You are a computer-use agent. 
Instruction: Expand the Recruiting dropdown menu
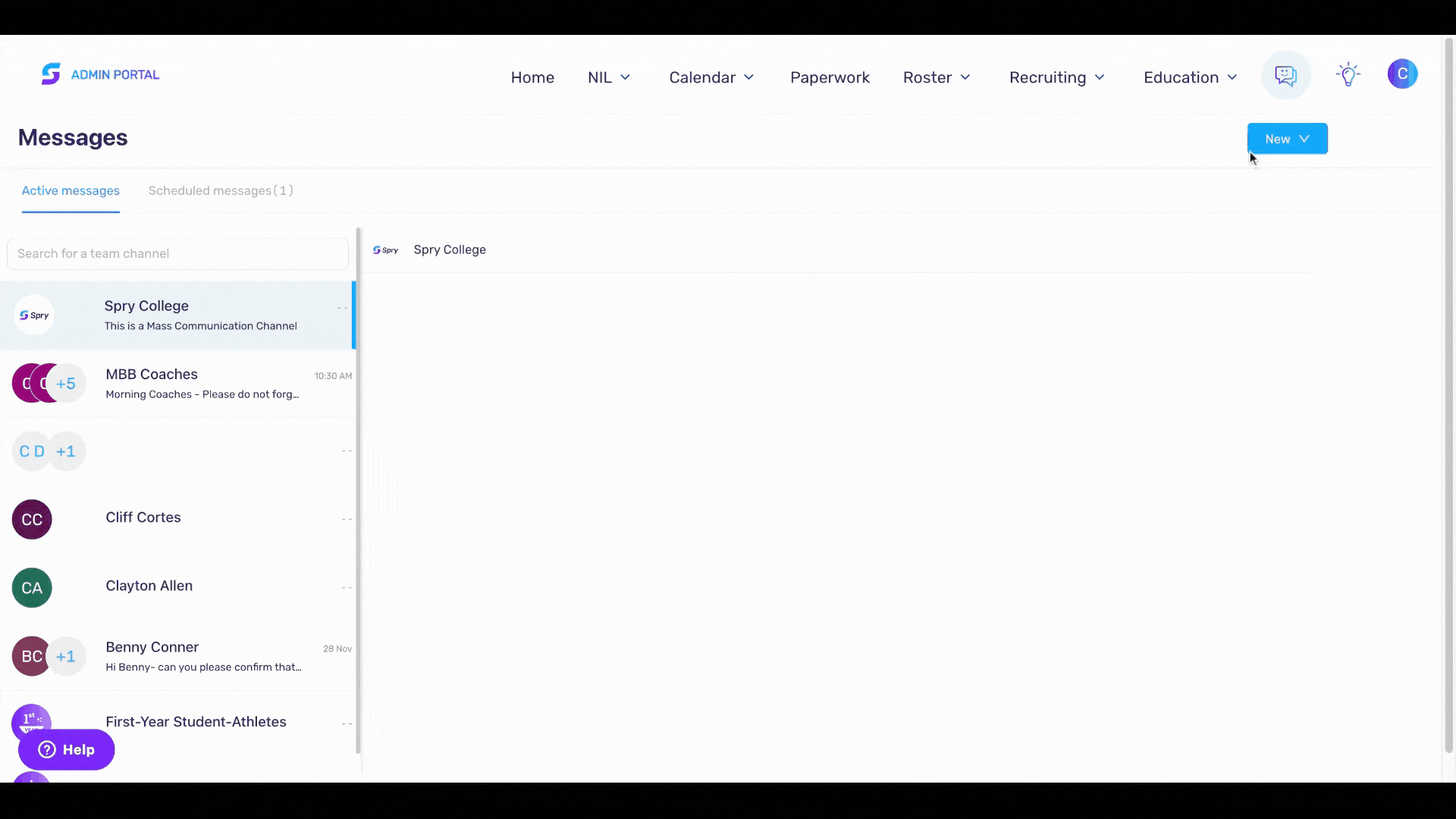[x=1057, y=77]
